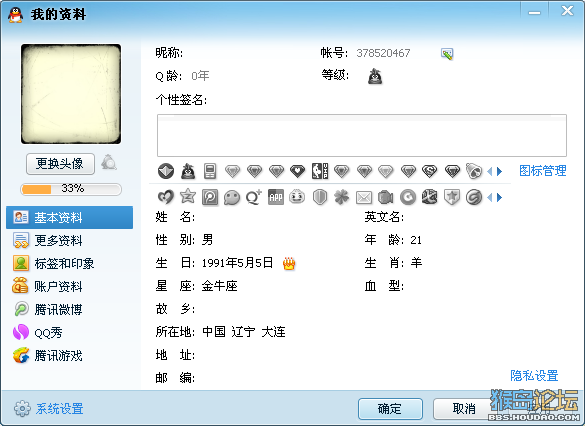Click the Q+ icon

point(254,197)
